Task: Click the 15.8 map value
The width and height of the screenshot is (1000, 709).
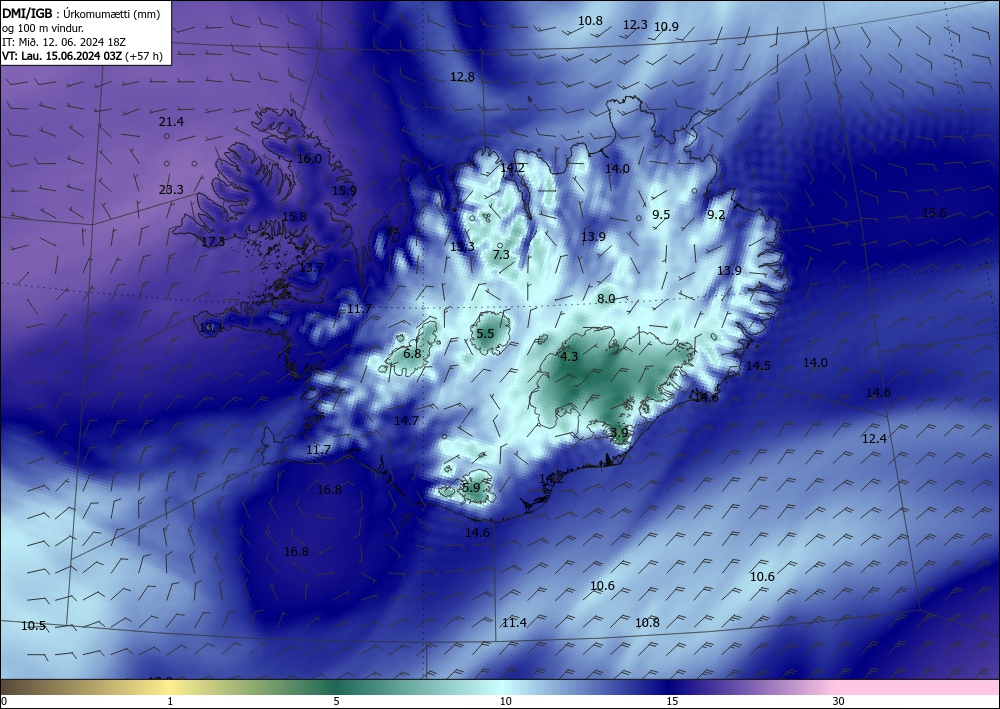Action: pyautogui.click(x=294, y=216)
